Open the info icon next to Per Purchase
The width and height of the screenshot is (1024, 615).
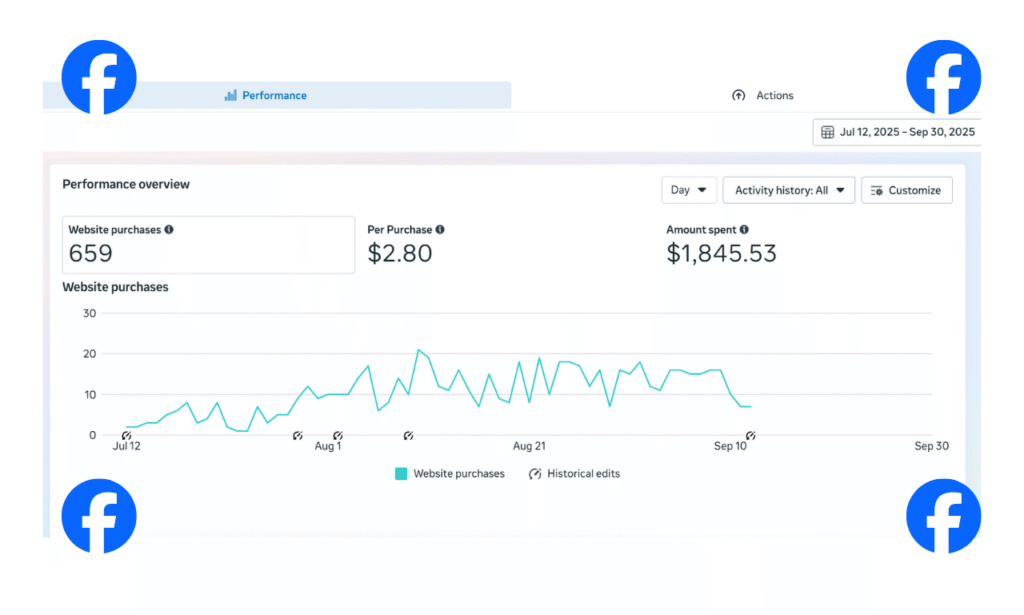pyautogui.click(x=440, y=230)
